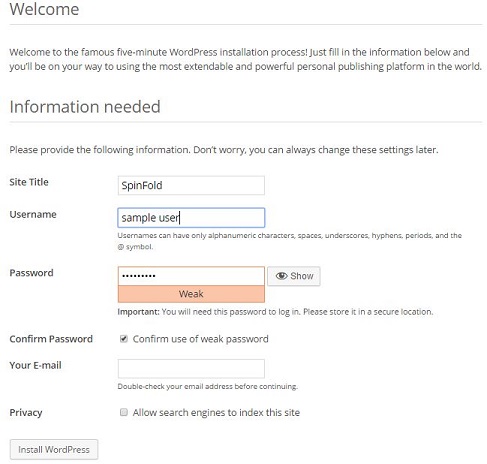The image size is (487, 464).
Task: Click the 'Double-check your email address' hint
Action: (207, 386)
